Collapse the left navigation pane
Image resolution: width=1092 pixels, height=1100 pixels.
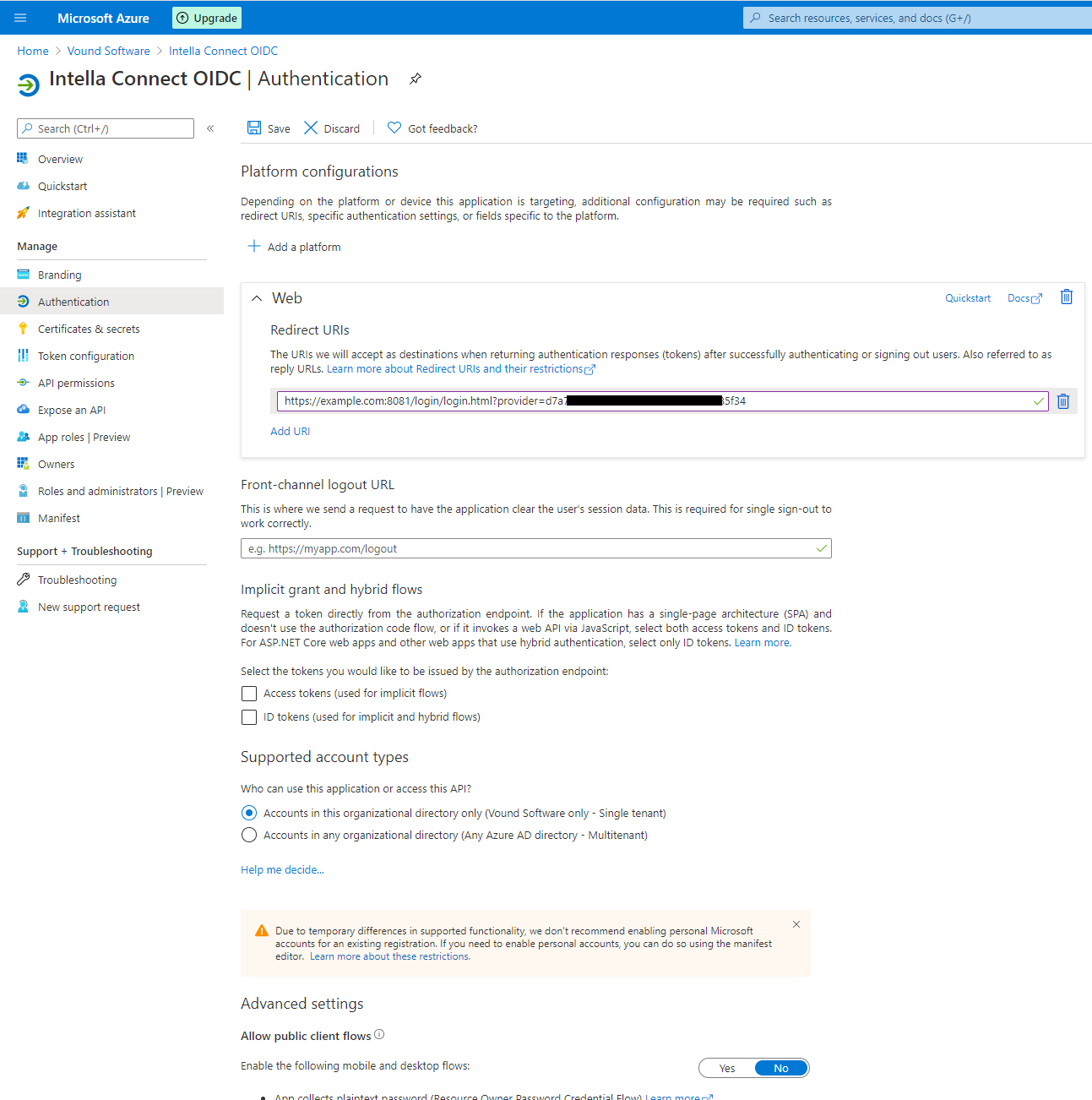tap(210, 128)
